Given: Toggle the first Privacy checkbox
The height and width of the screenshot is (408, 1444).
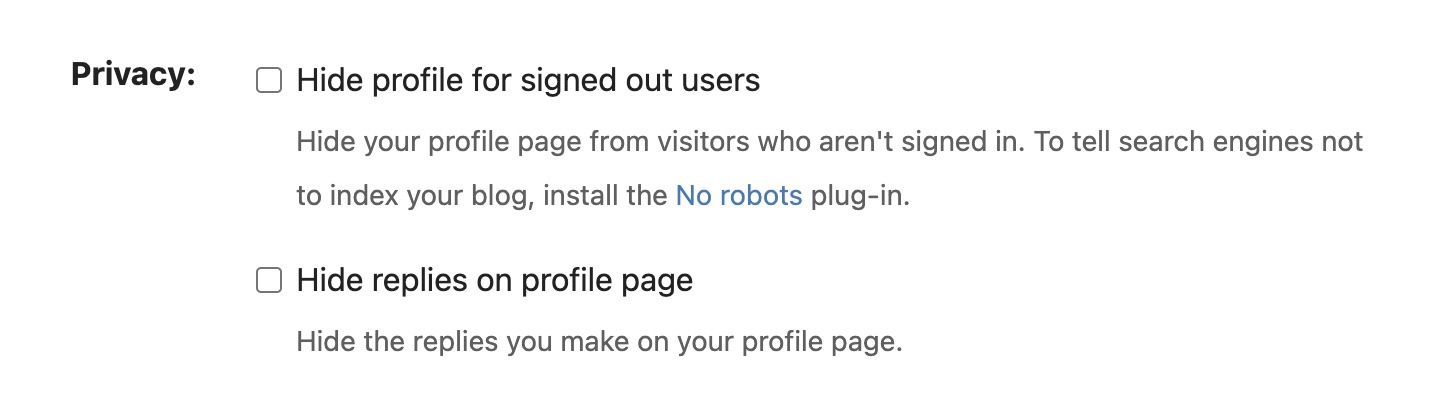Looking at the screenshot, I should tap(269, 80).
